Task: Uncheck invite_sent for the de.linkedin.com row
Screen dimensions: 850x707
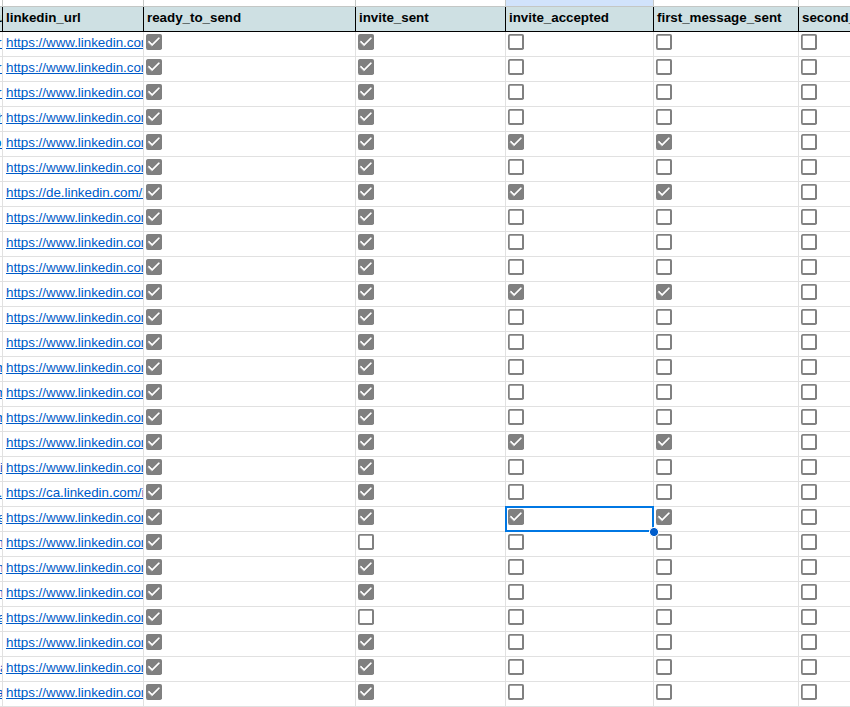Action: (366, 192)
